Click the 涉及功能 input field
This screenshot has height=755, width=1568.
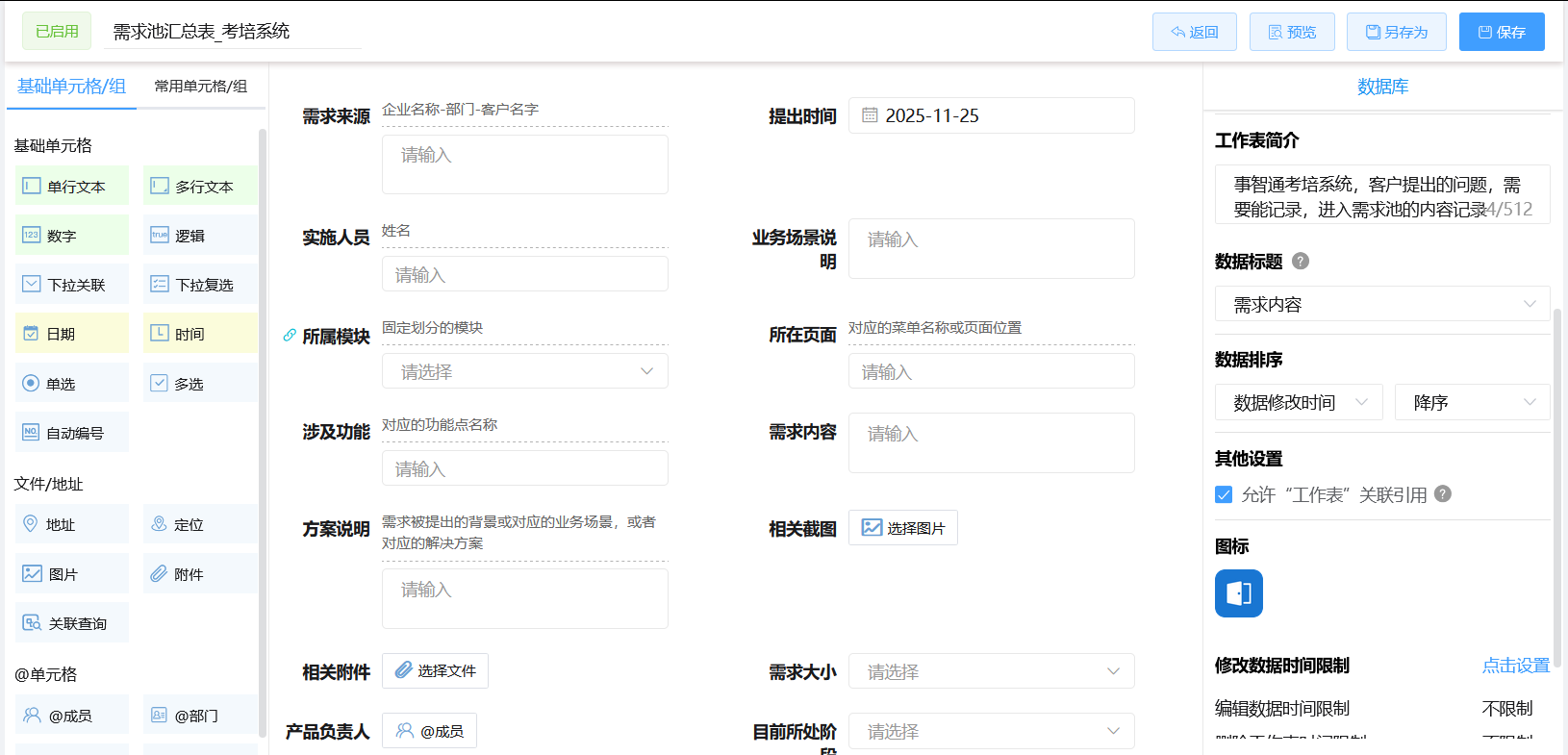(525, 468)
